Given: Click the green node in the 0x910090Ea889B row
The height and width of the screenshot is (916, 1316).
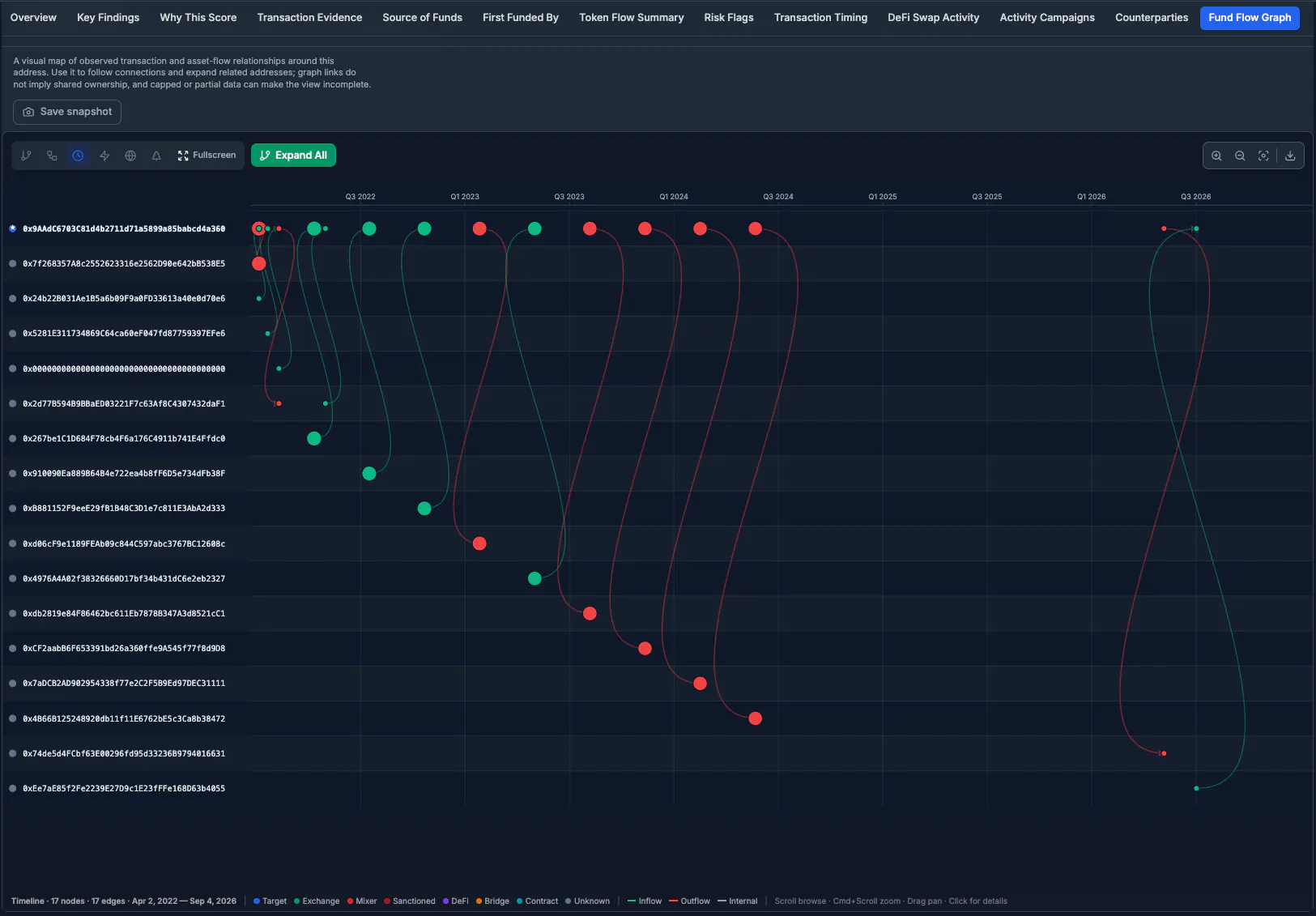Looking at the screenshot, I should coord(369,474).
